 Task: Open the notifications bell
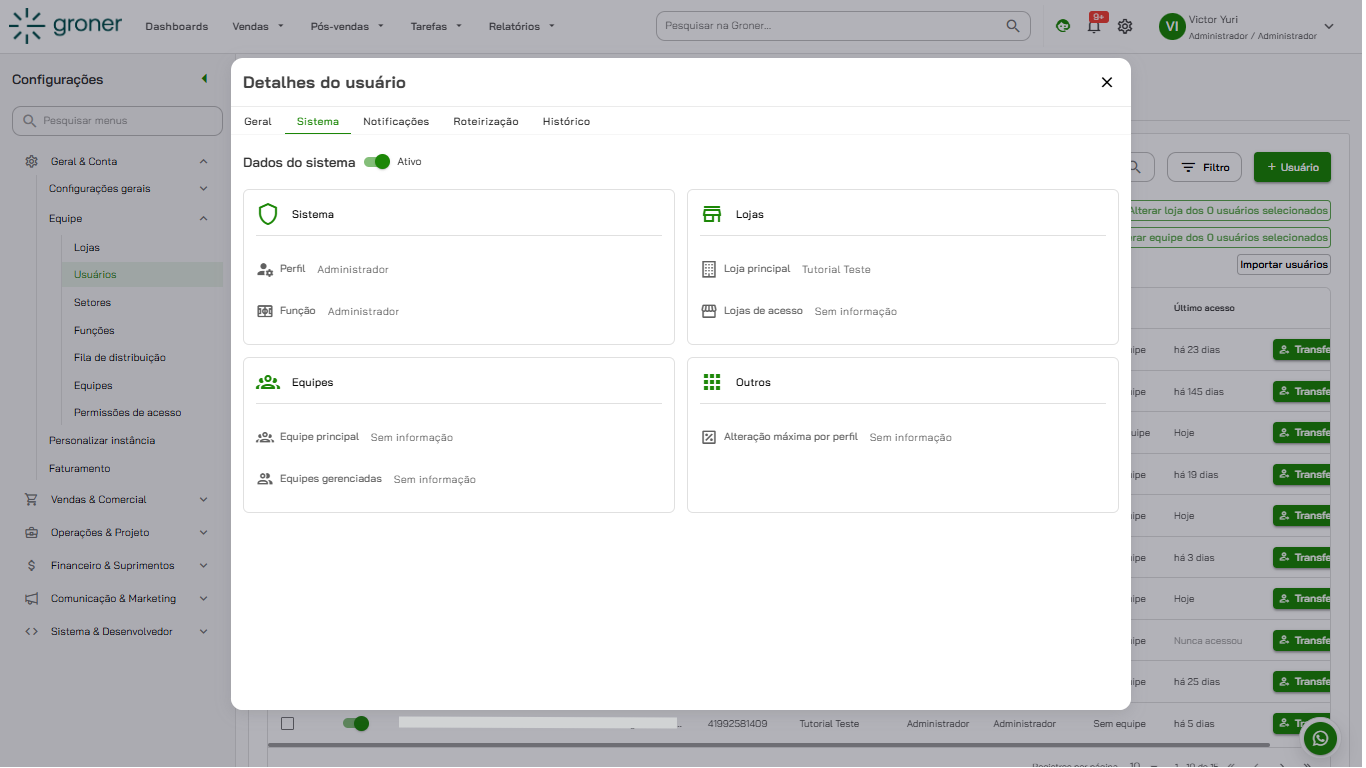pyautogui.click(x=1094, y=26)
